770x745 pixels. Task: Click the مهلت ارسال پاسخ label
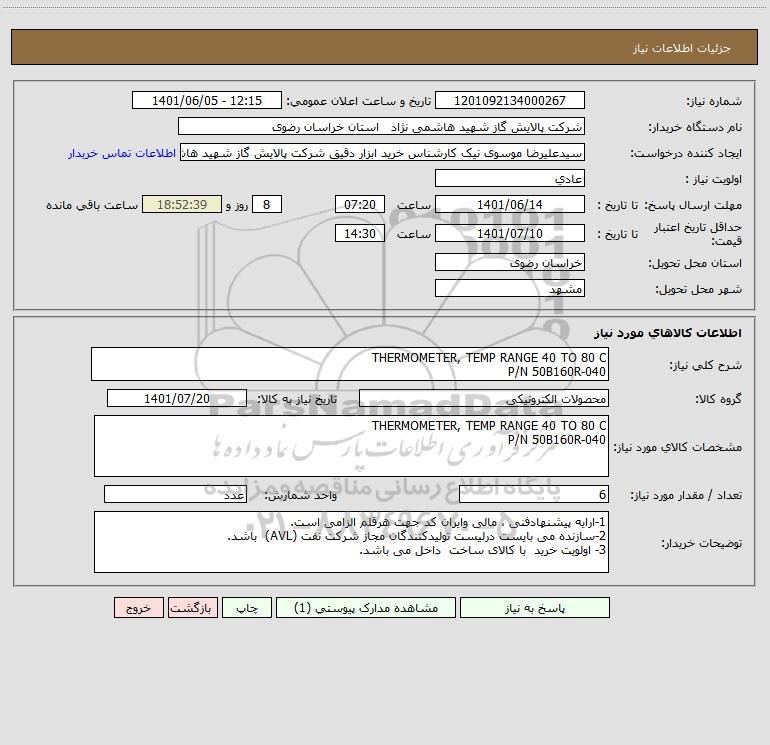(x=692, y=205)
